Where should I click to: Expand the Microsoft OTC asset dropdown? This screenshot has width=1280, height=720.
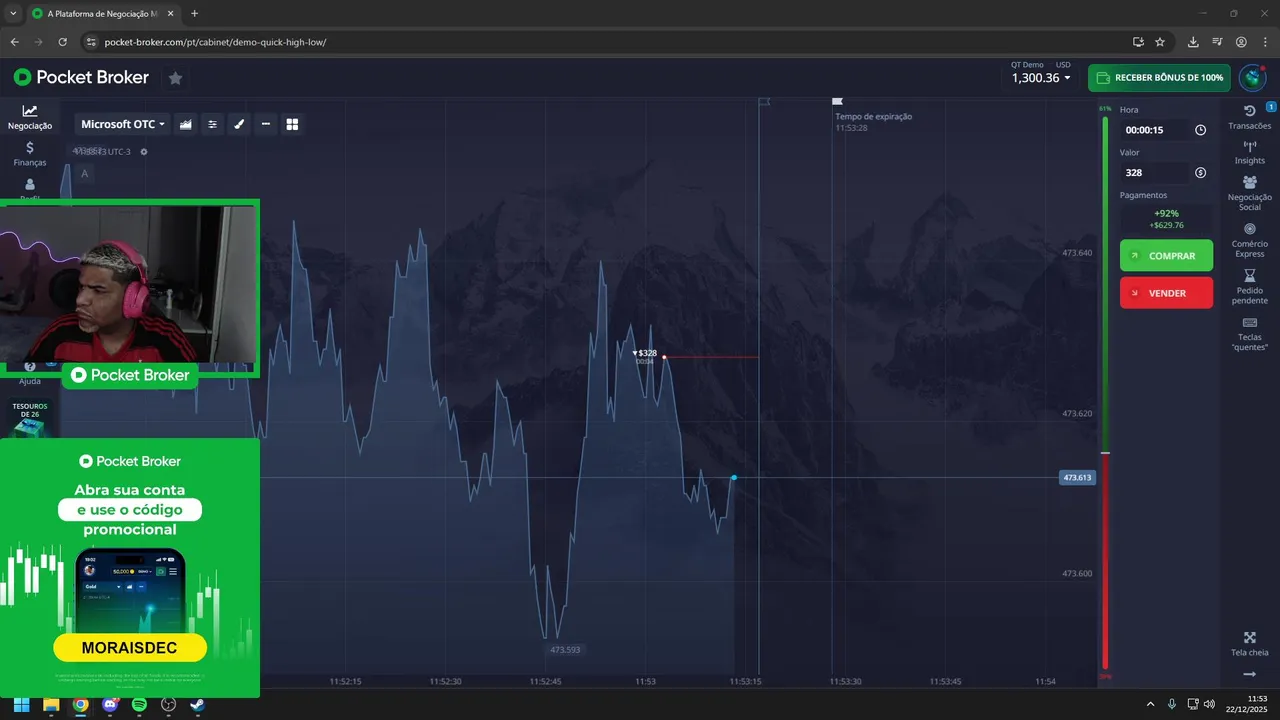pos(123,124)
